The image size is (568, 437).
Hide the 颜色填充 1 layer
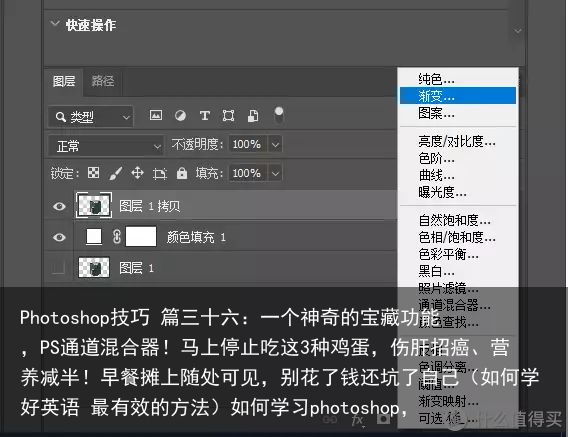point(59,237)
